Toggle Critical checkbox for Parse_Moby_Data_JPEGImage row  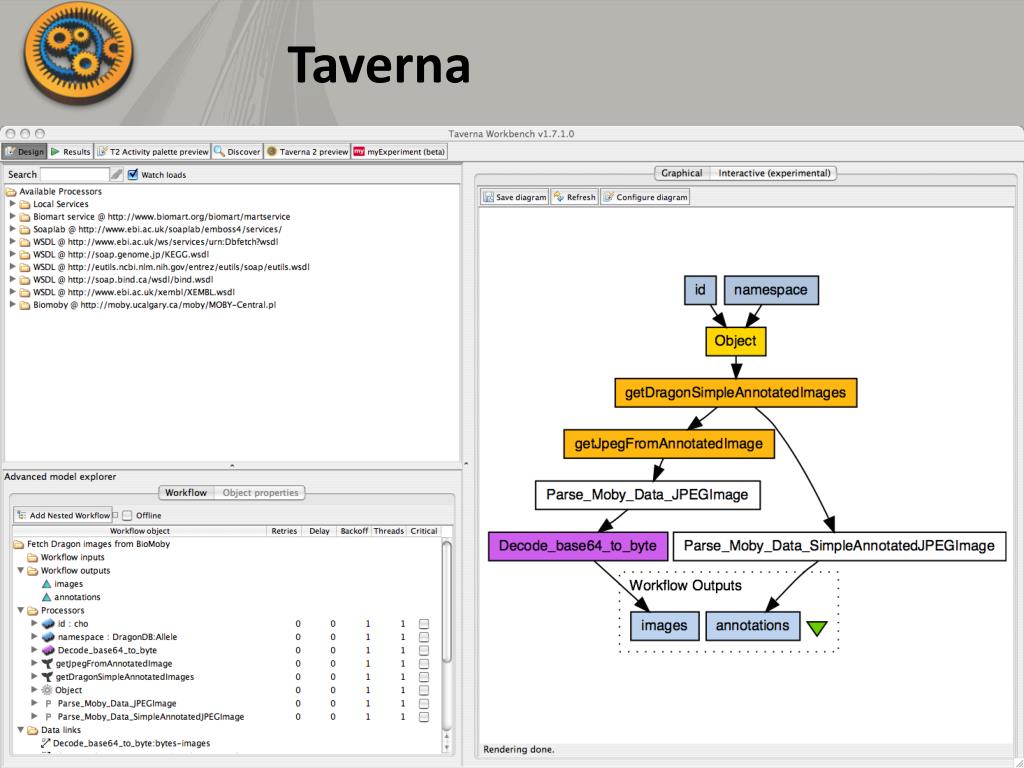[x=424, y=703]
